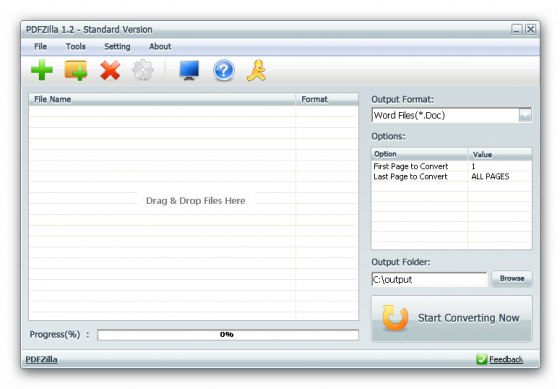This screenshot has height=389, width=560.
Task: Expand the Output Format dropdown arrow
Action: [525, 115]
